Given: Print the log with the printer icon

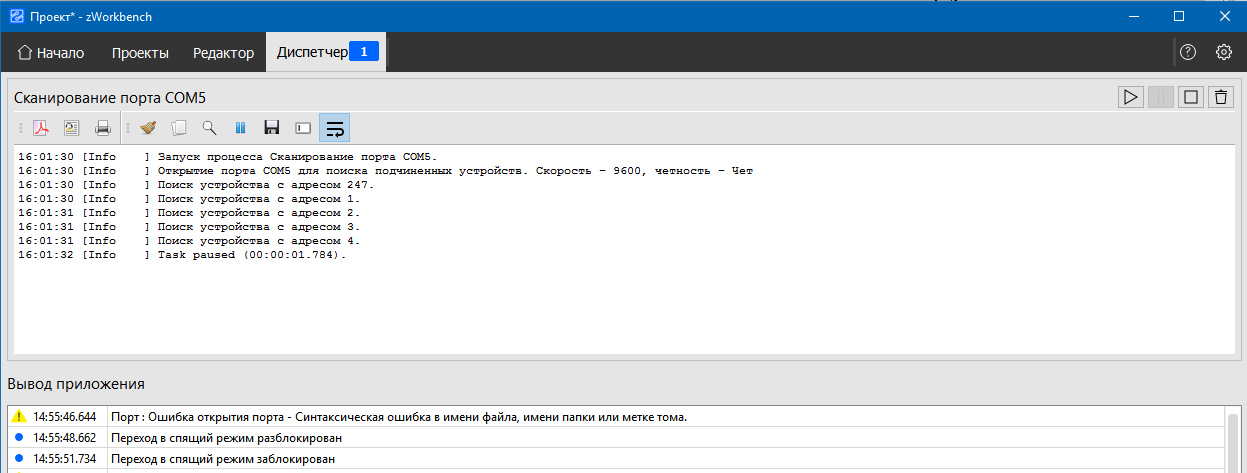Looking at the screenshot, I should pos(102,128).
